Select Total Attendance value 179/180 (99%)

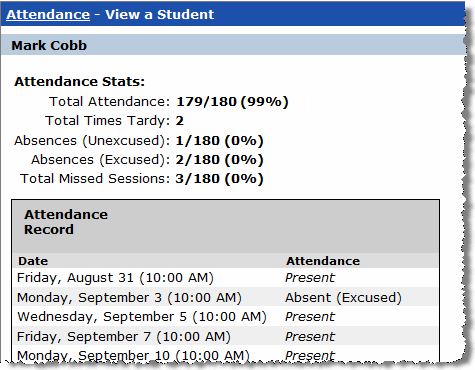tap(232, 102)
